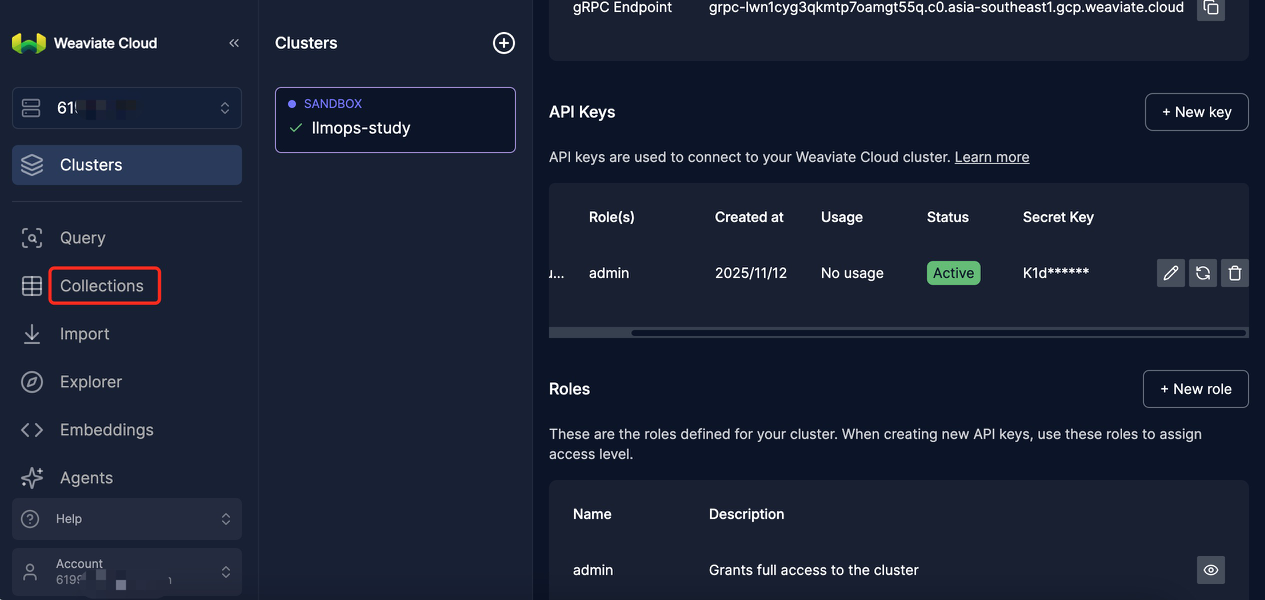This screenshot has height=600, width=1265.
Task: Click the Description column header in Roles
Action: point(747,514)
